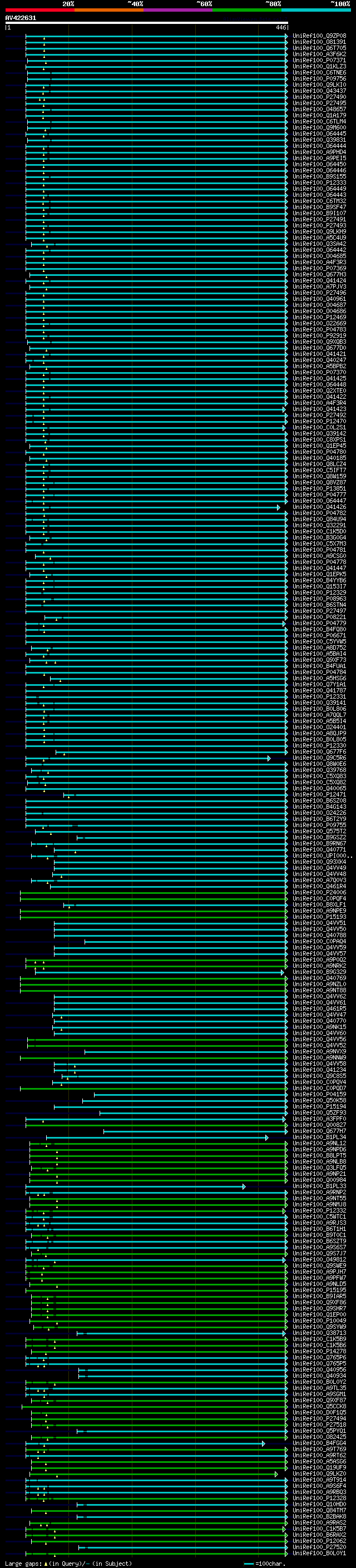Click the green ~80% identity legend segment

click(x=247, y=11)
